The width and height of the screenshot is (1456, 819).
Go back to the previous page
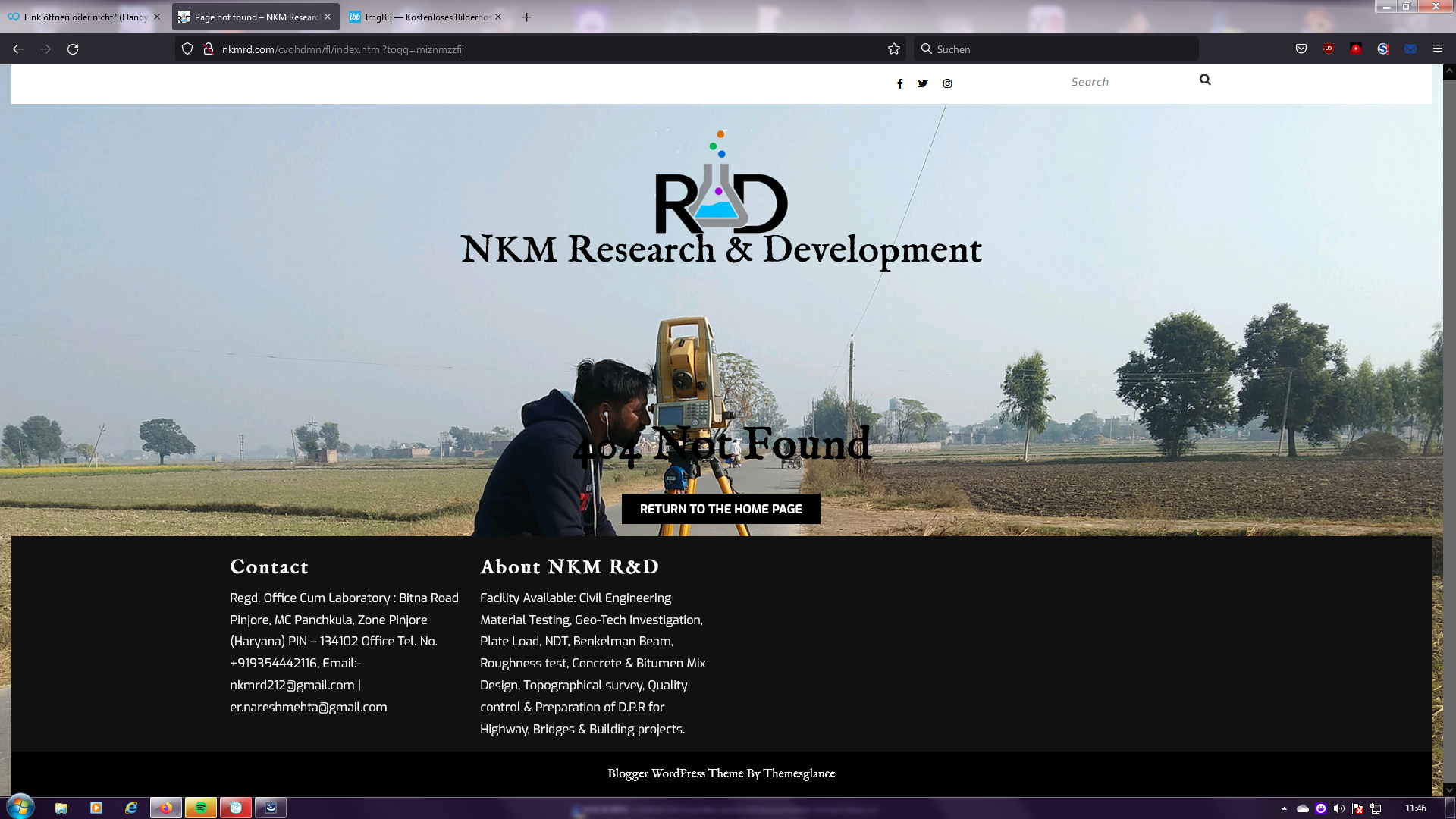(x=18, y=49)
